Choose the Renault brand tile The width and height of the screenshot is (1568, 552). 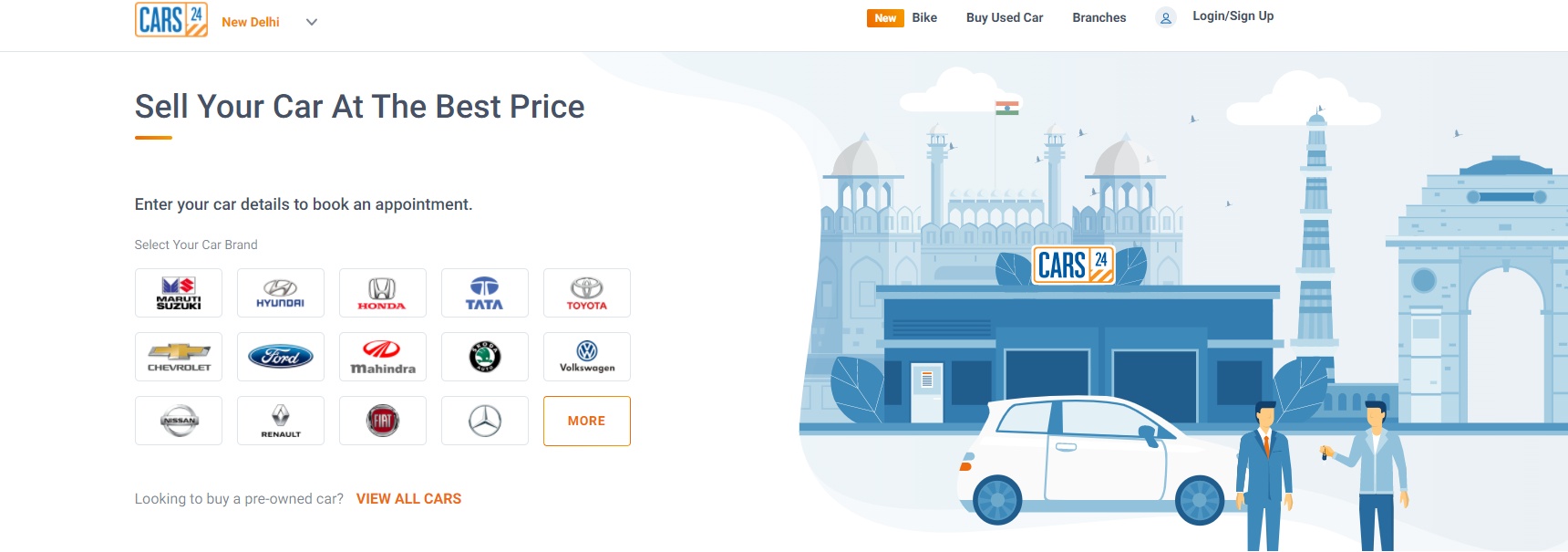[x=281, y=421]
